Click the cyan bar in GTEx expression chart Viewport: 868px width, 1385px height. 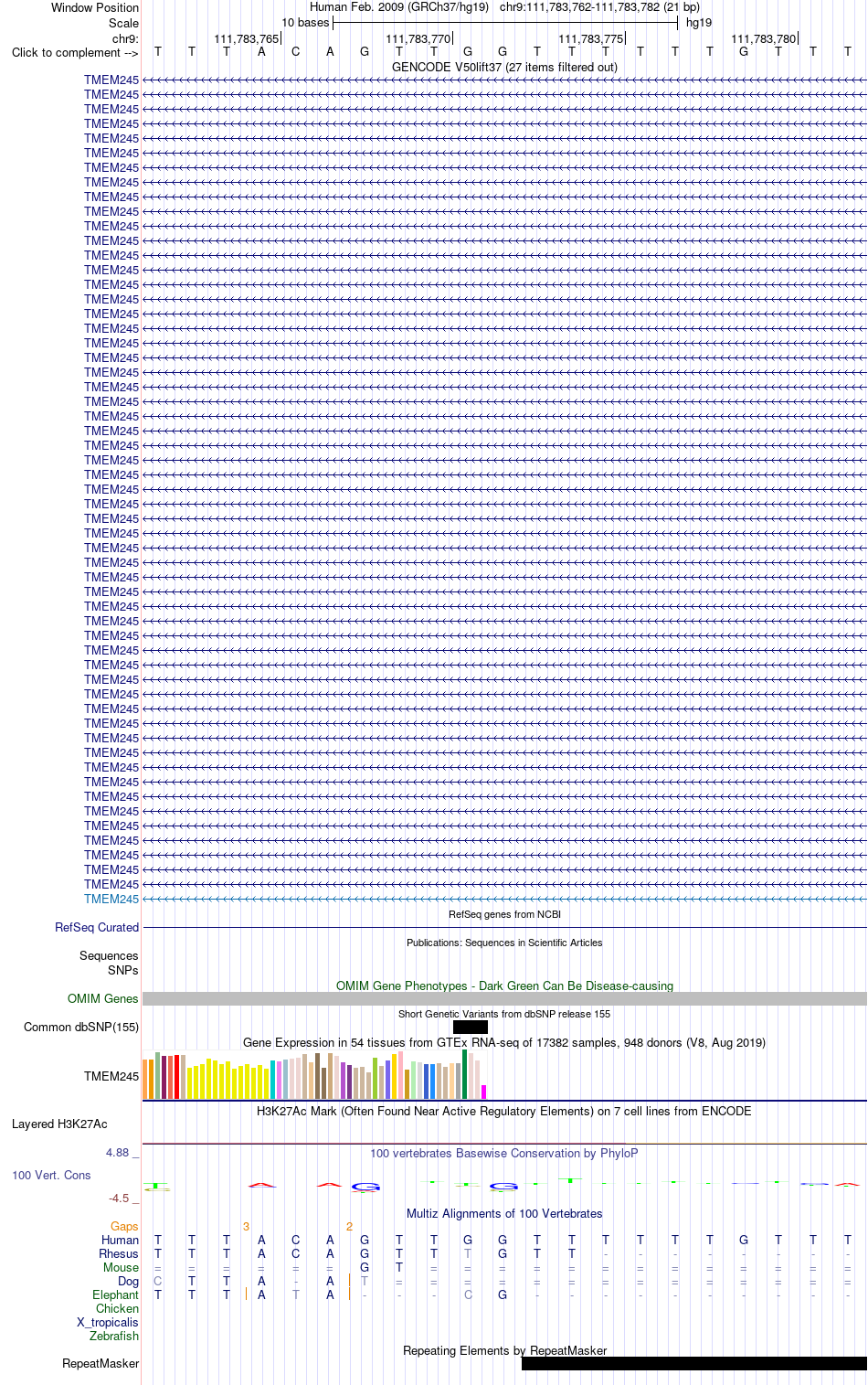(x=273, y=1080)
